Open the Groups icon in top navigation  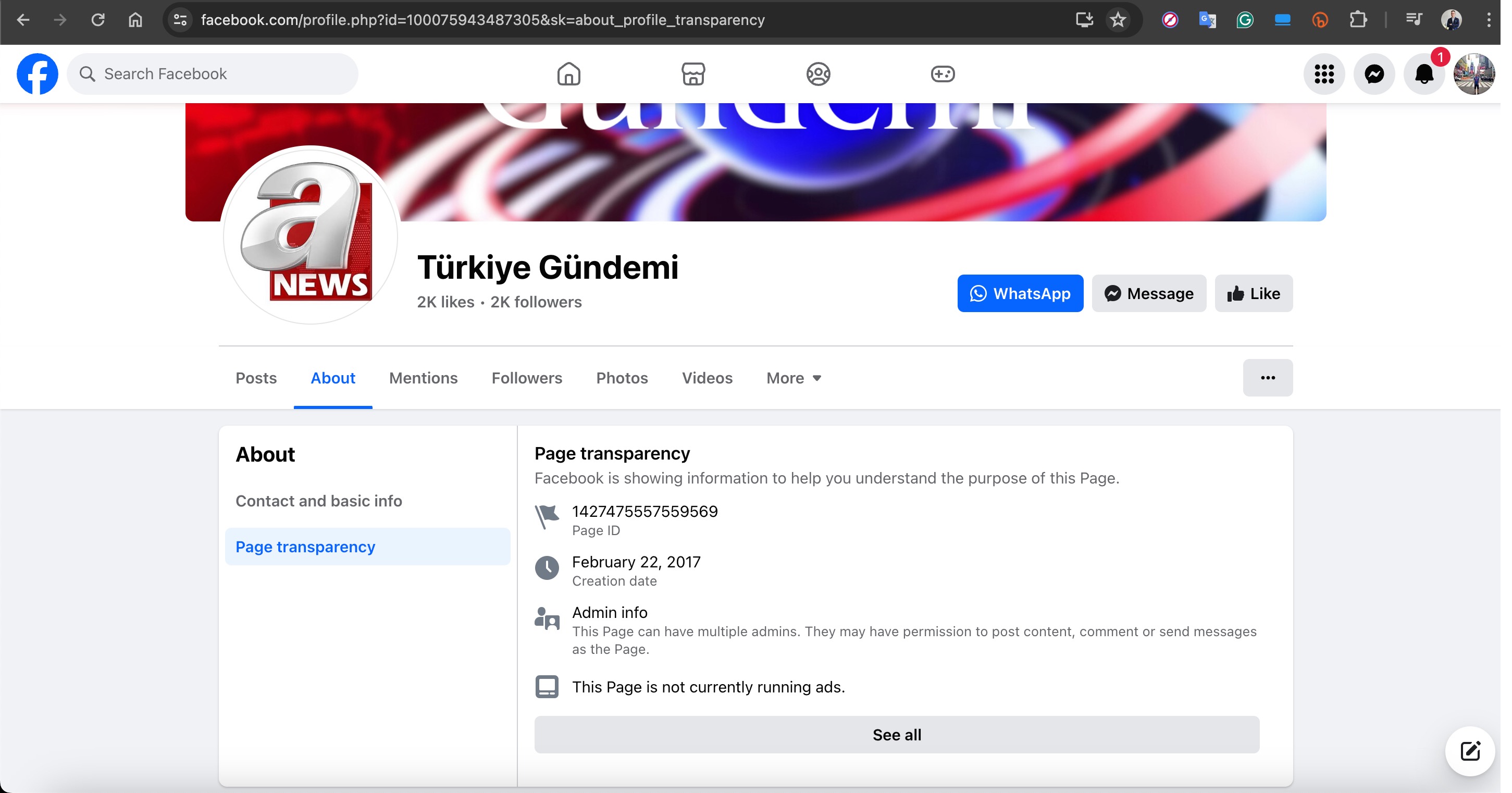click(x=817, y=74)
